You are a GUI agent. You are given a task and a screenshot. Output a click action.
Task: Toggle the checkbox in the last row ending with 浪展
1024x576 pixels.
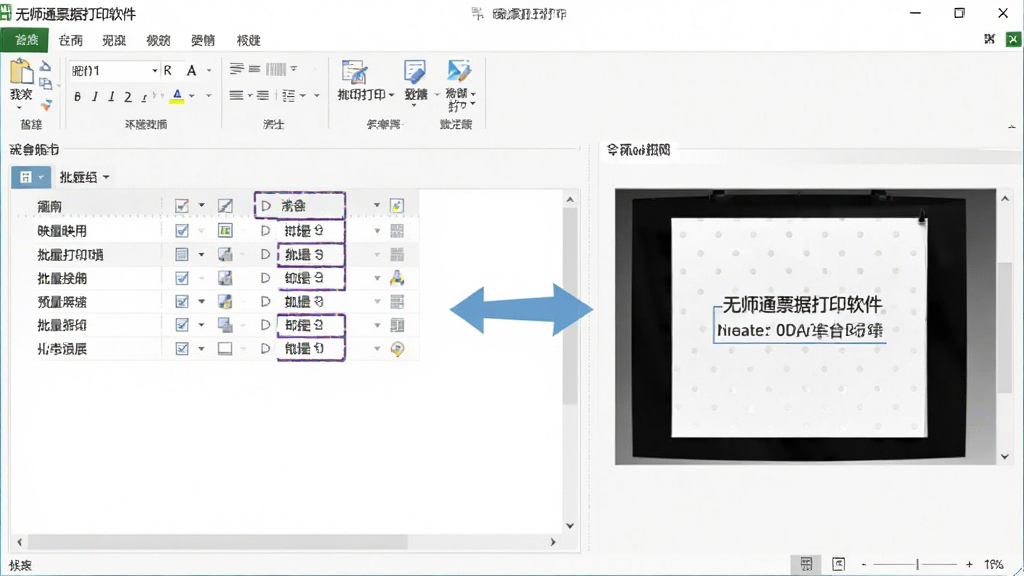pos(182,349)
